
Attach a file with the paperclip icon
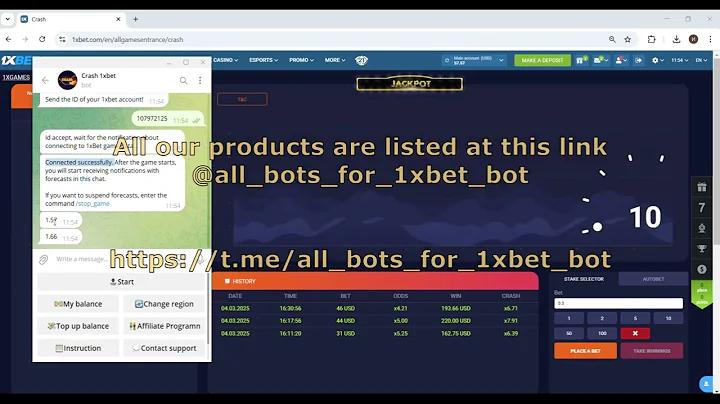(x=44, y=259)
